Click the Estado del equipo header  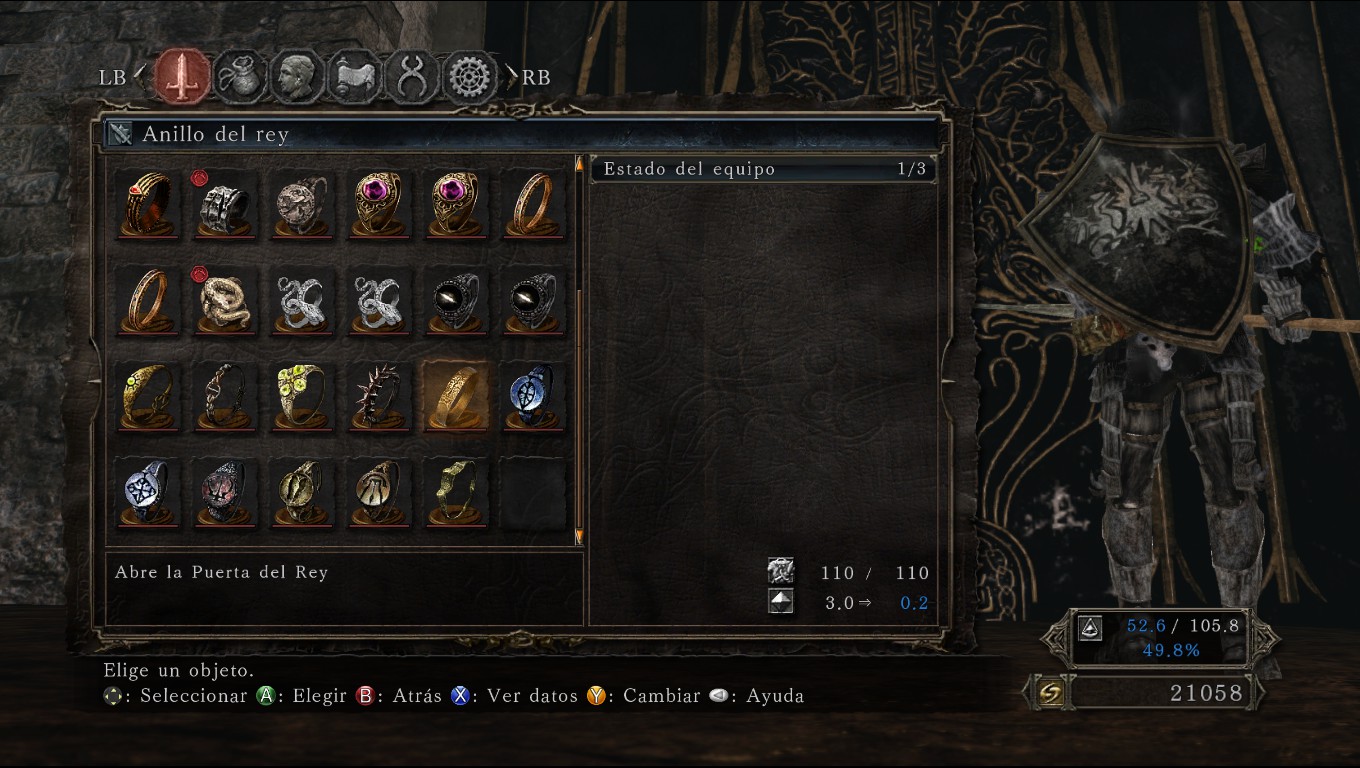click(763, 169)
